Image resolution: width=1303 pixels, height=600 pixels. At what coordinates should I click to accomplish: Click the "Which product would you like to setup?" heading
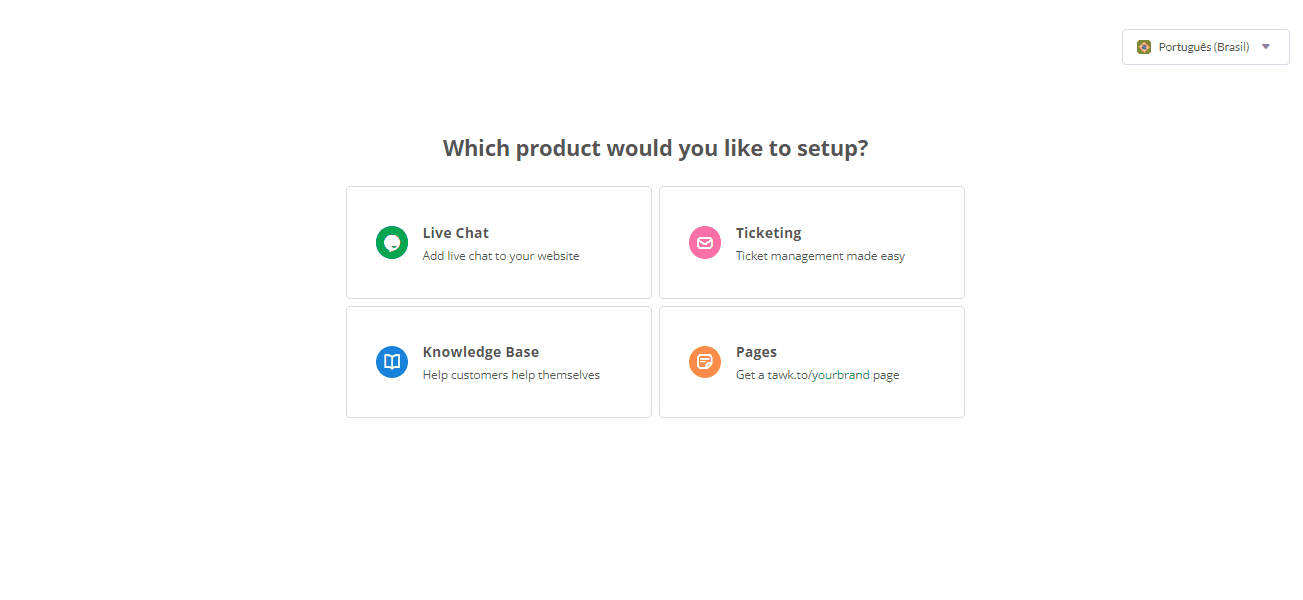655,149
